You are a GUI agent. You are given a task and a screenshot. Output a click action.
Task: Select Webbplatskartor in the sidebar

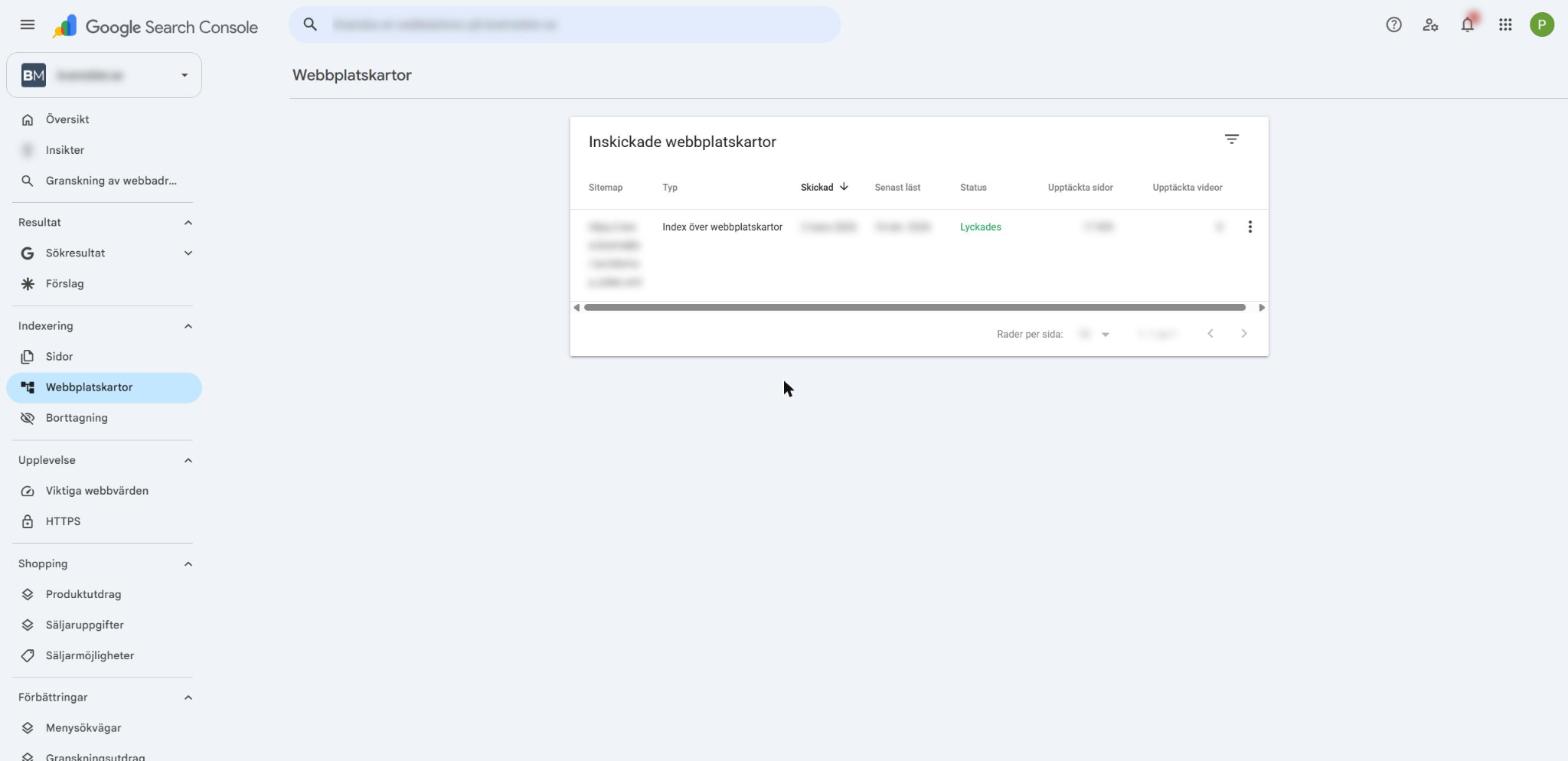tap(104, 387)
